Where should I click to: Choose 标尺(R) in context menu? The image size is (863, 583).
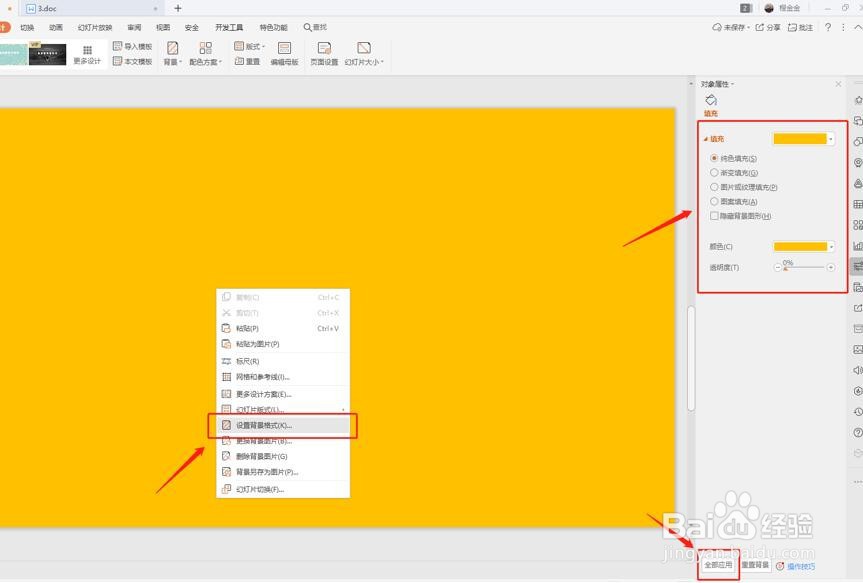click(x=283, y=361)
